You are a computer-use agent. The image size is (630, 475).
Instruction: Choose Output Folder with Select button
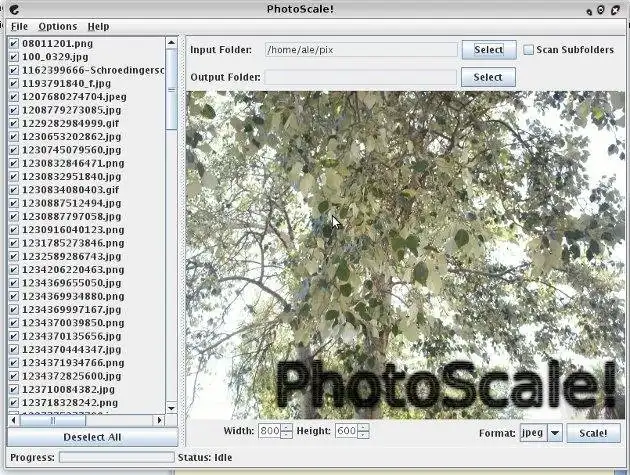pyautogui.click(x=488, y=77)
